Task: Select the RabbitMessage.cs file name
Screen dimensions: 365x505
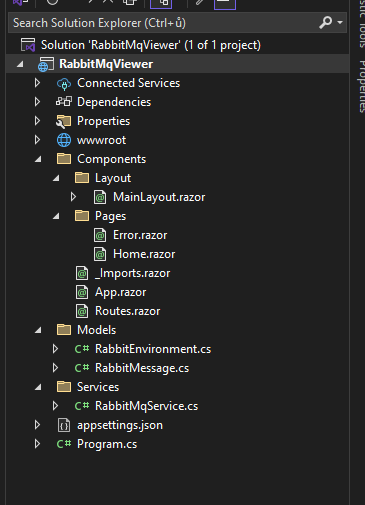Action: [142, 368]
